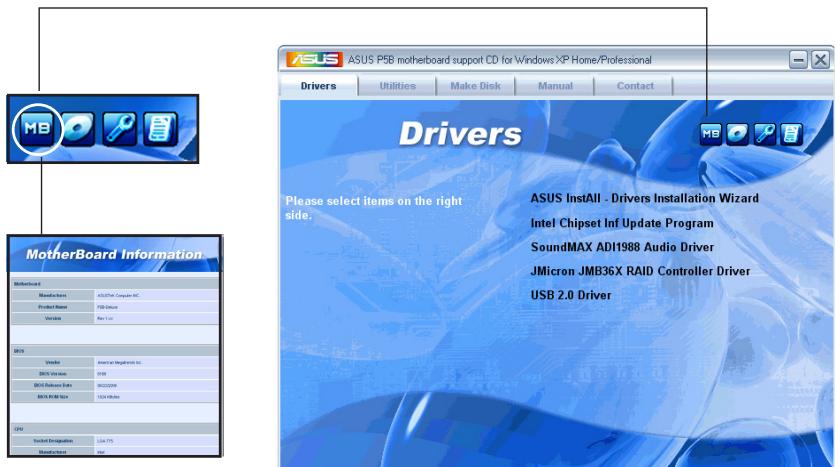Install the USB 2.0 Driver
Viewport: 835px width, 467px height.
571,295
